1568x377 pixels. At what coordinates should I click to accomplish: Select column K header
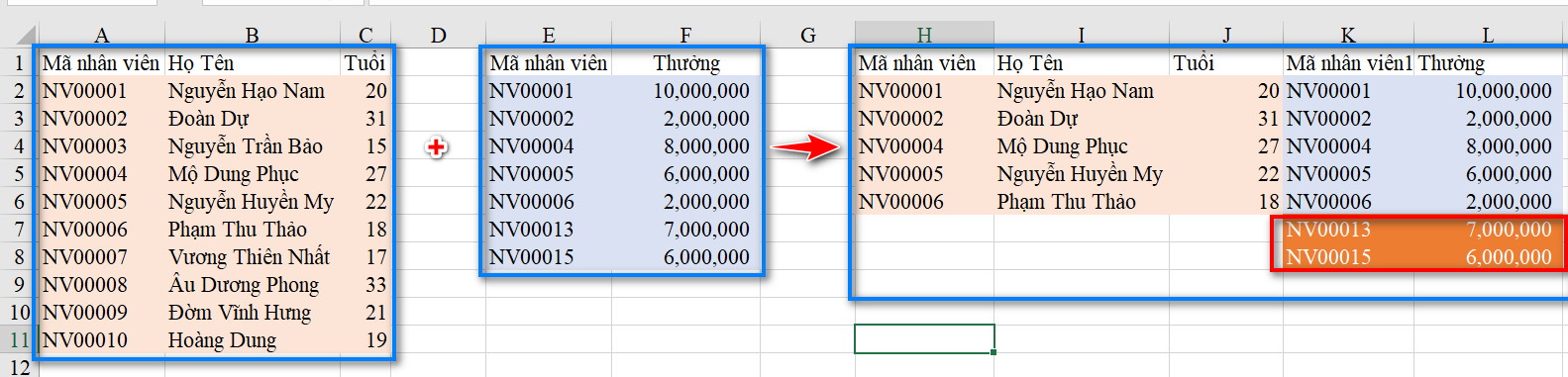point(1348,36)
